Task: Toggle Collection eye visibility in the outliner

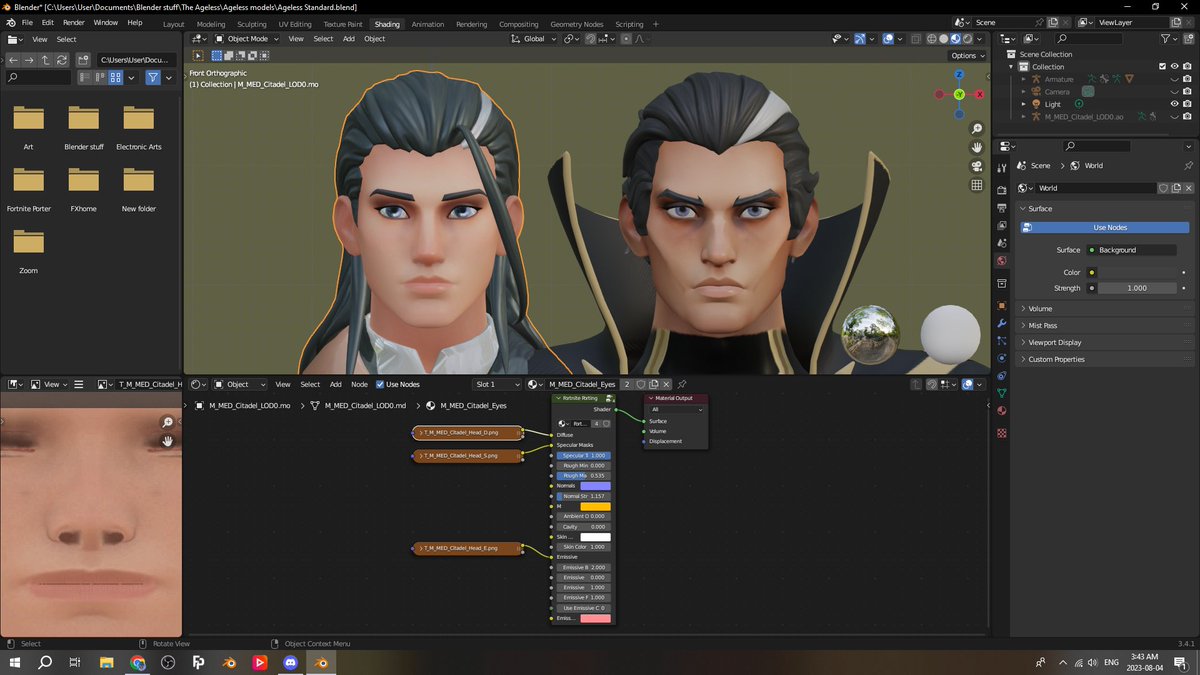Action: [1174, 67]
